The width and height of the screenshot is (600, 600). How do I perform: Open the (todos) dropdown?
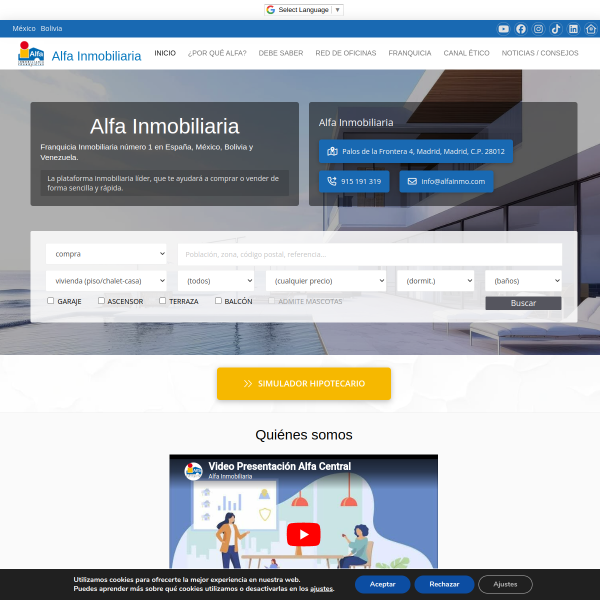[x=216, y=281]
